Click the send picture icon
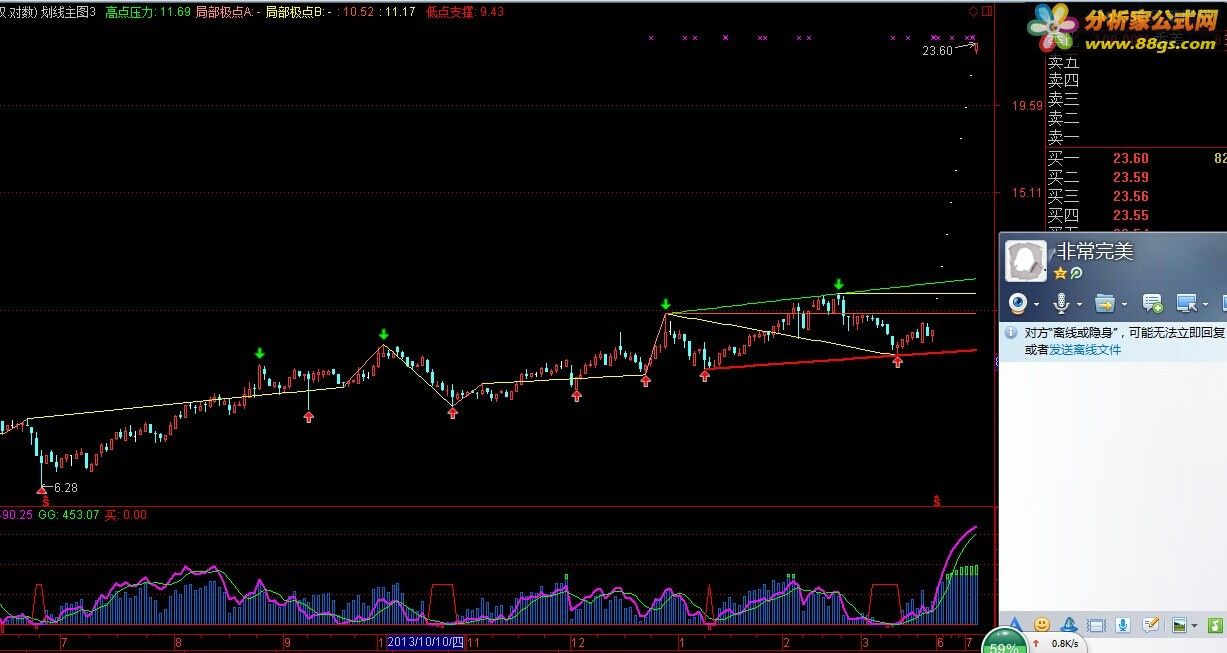Screen dimensions: 1227x653 [x=1179, y=625]
